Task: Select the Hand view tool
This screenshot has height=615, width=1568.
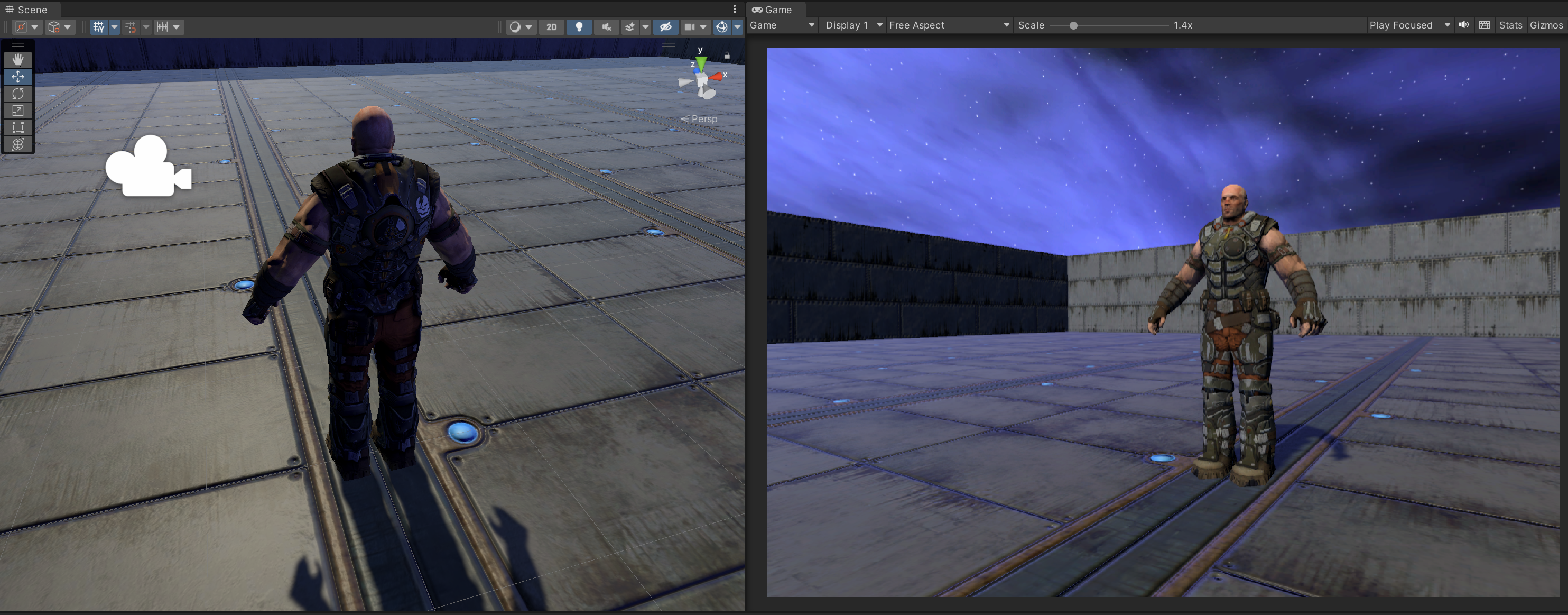Action: [17, 59]
